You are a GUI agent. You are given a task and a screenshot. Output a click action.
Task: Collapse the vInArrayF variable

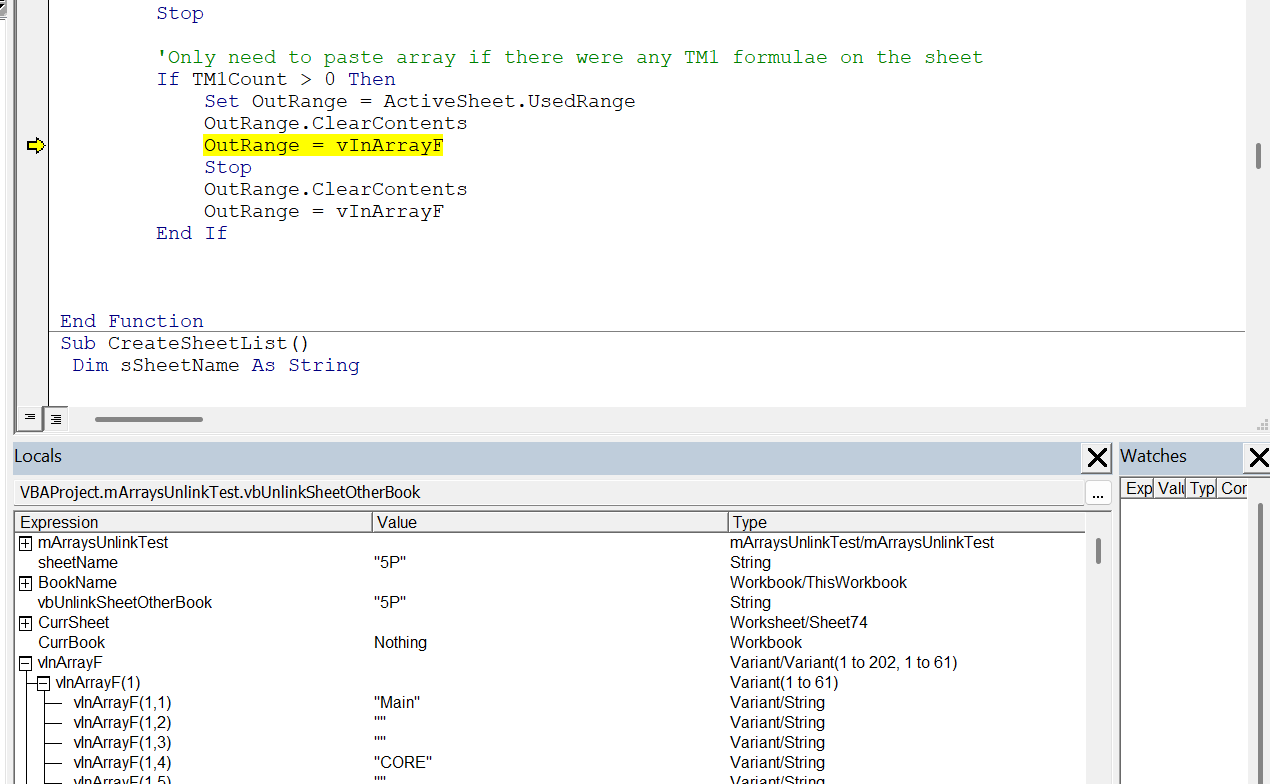click(26, 663)
